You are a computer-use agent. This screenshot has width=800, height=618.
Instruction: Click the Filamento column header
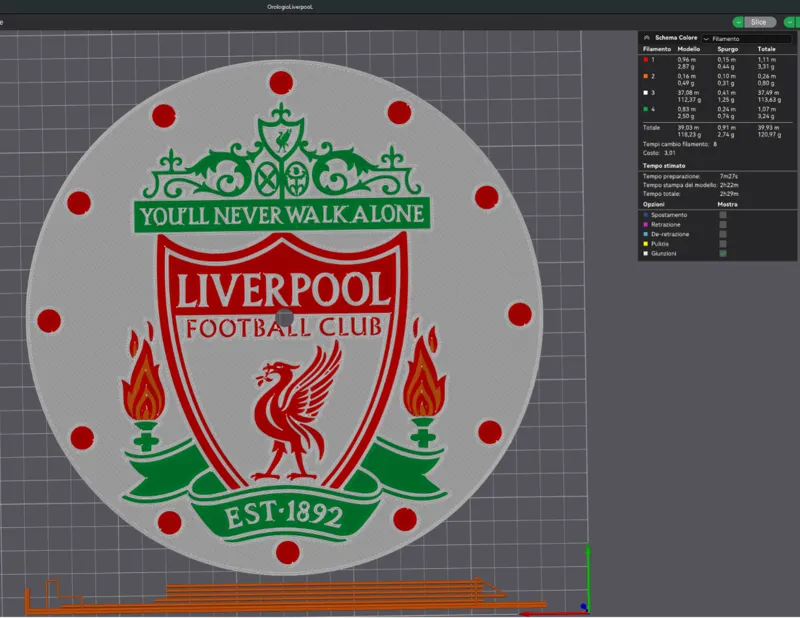pyautogui.click(x=657, y=49)
